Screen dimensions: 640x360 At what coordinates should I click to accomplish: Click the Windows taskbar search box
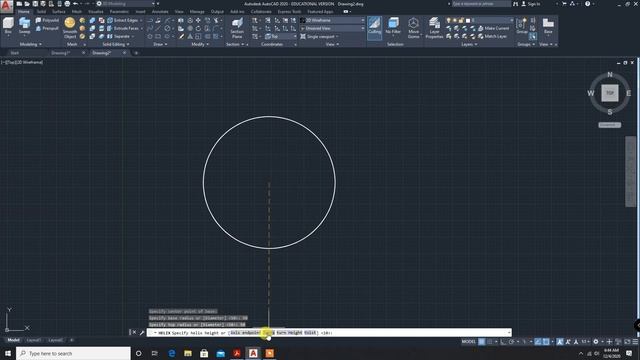pos(73,353)
